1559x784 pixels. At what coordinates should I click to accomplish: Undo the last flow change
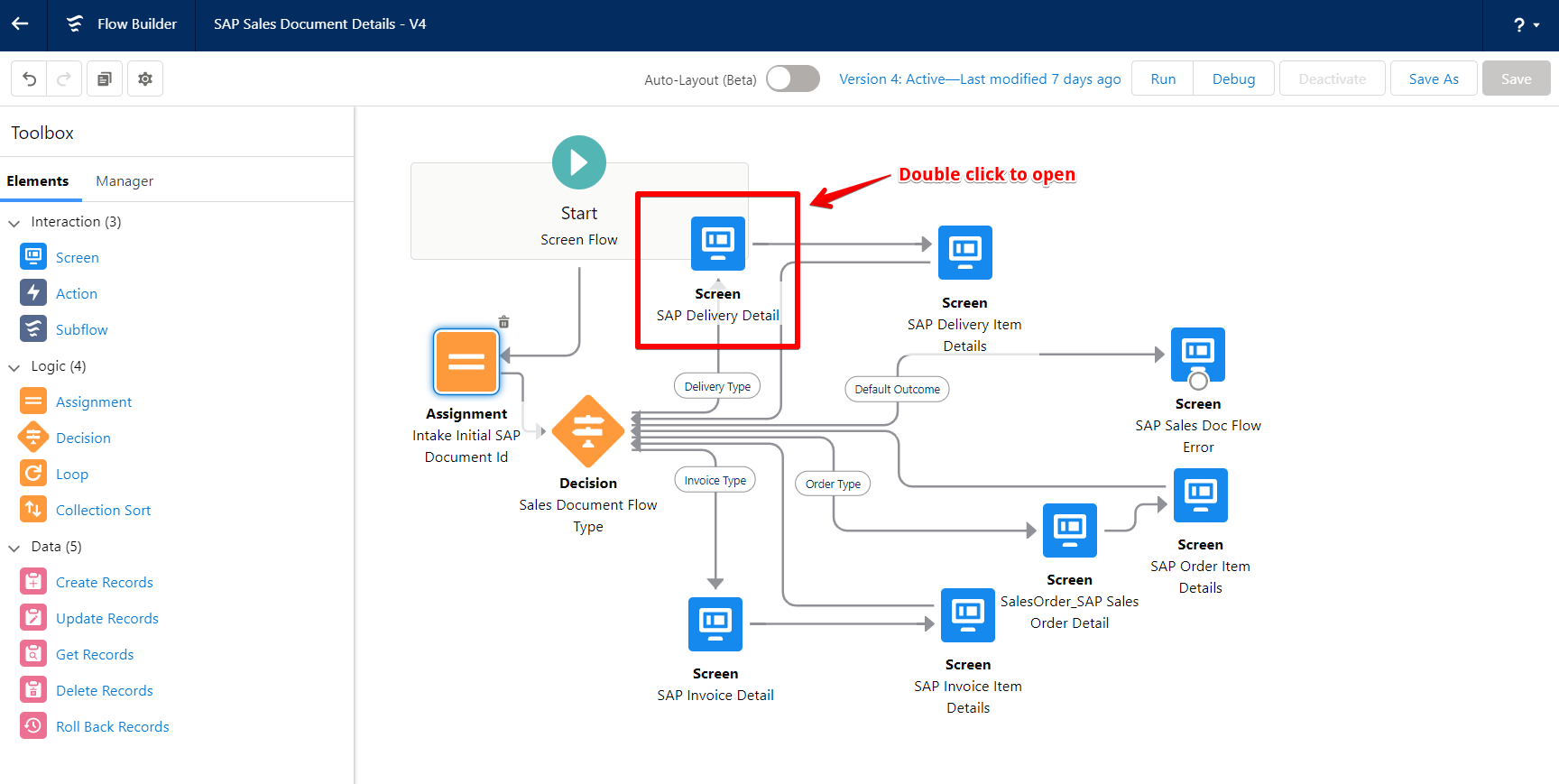point(29,79)
